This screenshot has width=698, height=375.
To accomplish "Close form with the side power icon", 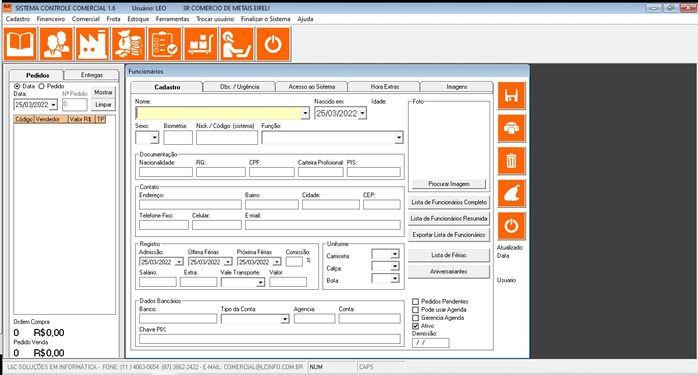I will (511, 226).
